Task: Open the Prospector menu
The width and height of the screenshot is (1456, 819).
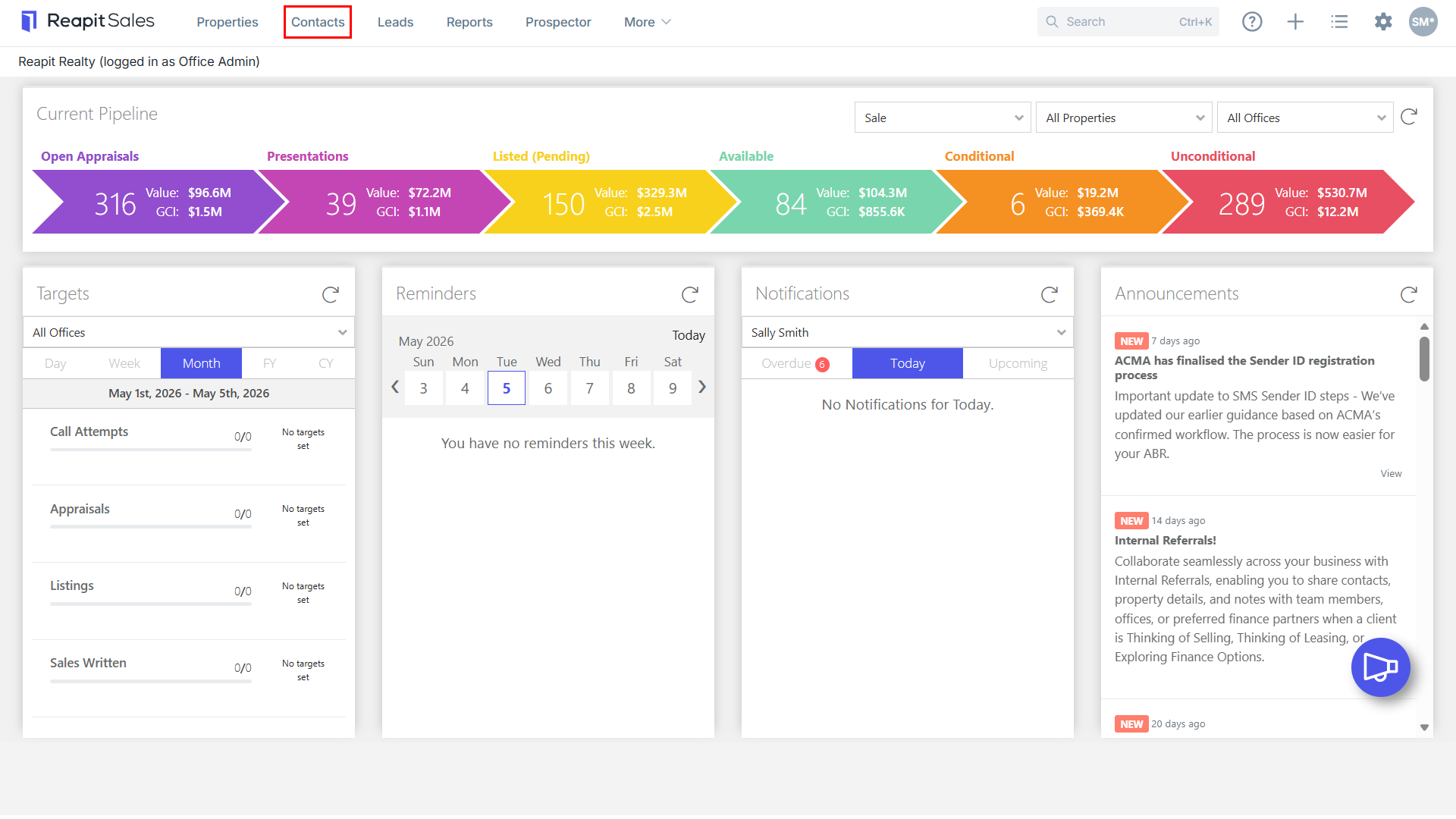Action: pyautogui.click(x=558, y=22)
